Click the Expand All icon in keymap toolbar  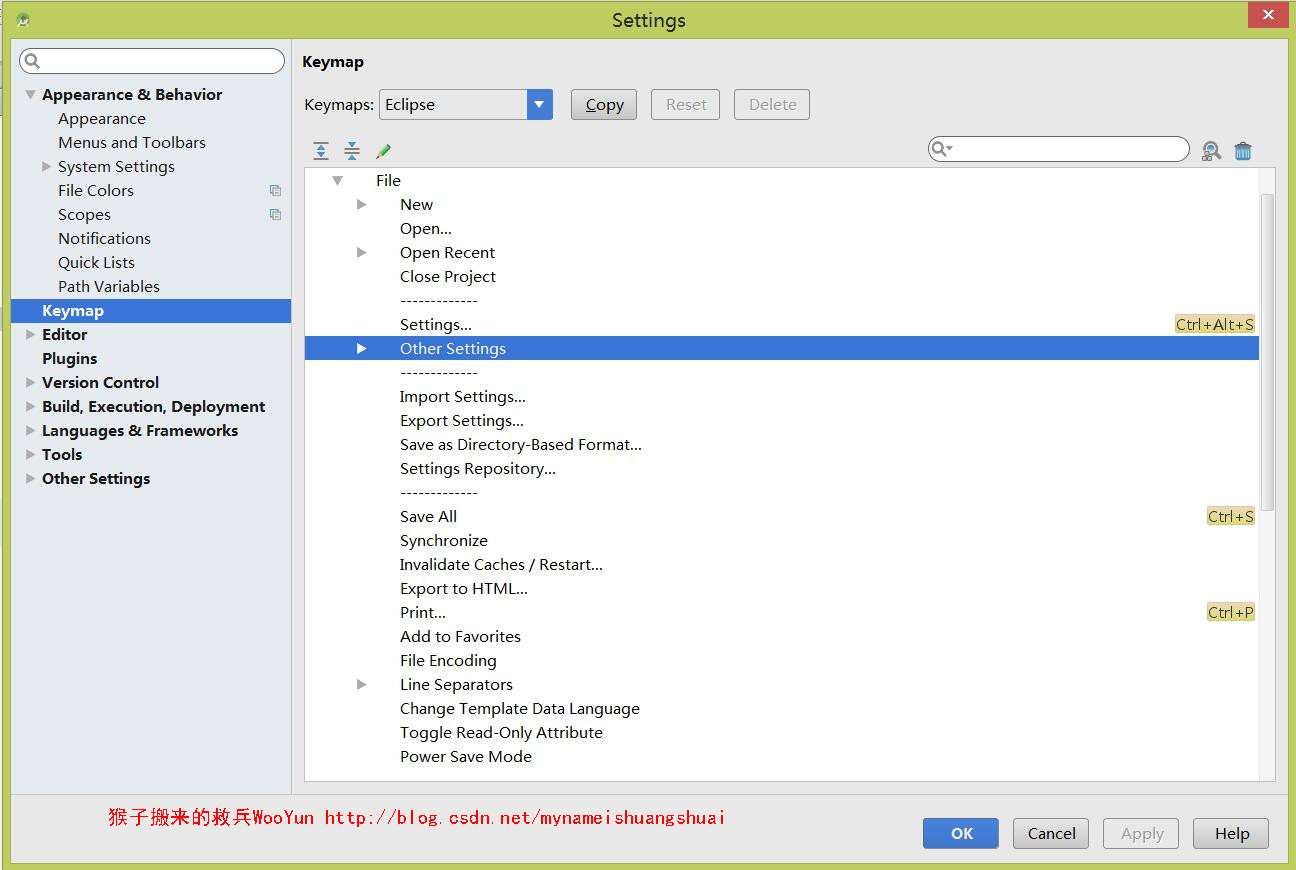[x=321, y=151]
